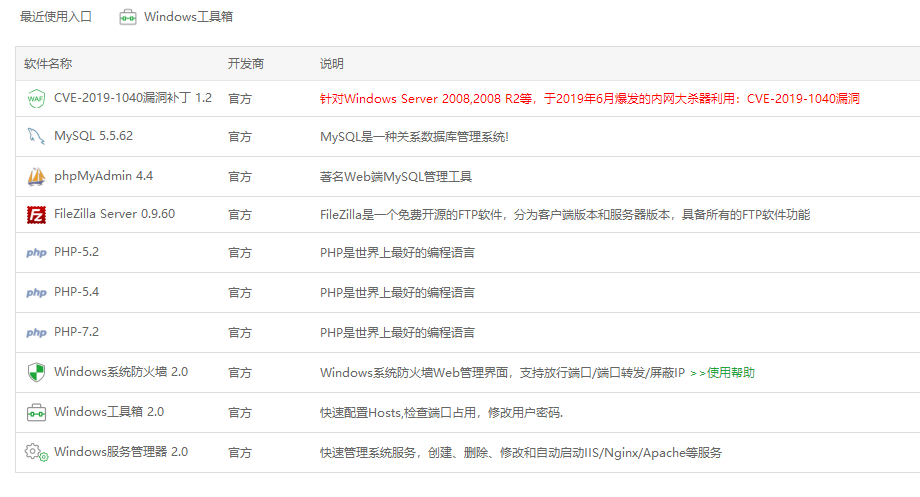The image size is (920, 497).
Task: Select the PHP-7.2 software name
Action: click(x=76, y=332)
